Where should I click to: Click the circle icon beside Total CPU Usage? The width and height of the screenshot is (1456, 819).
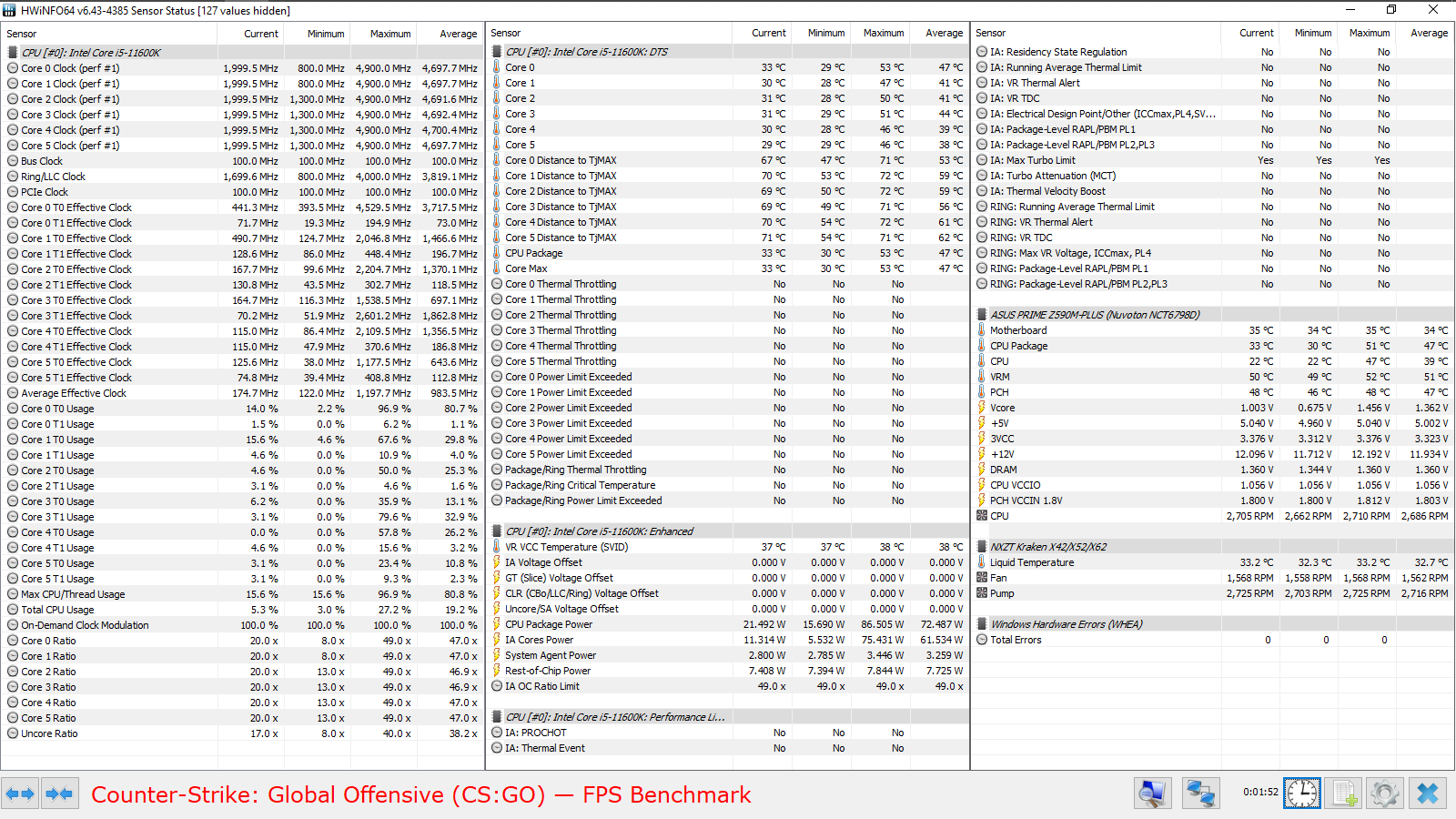pyautogui.click(x=13, y=610)
